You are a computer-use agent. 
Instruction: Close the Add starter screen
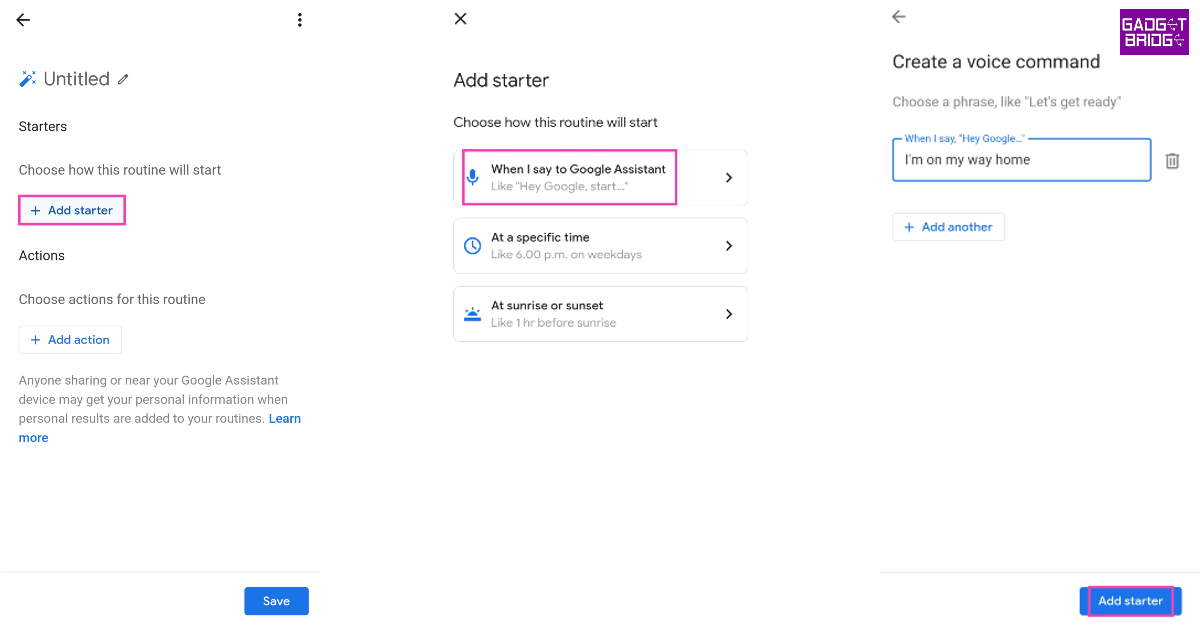[x=460, y=19]
